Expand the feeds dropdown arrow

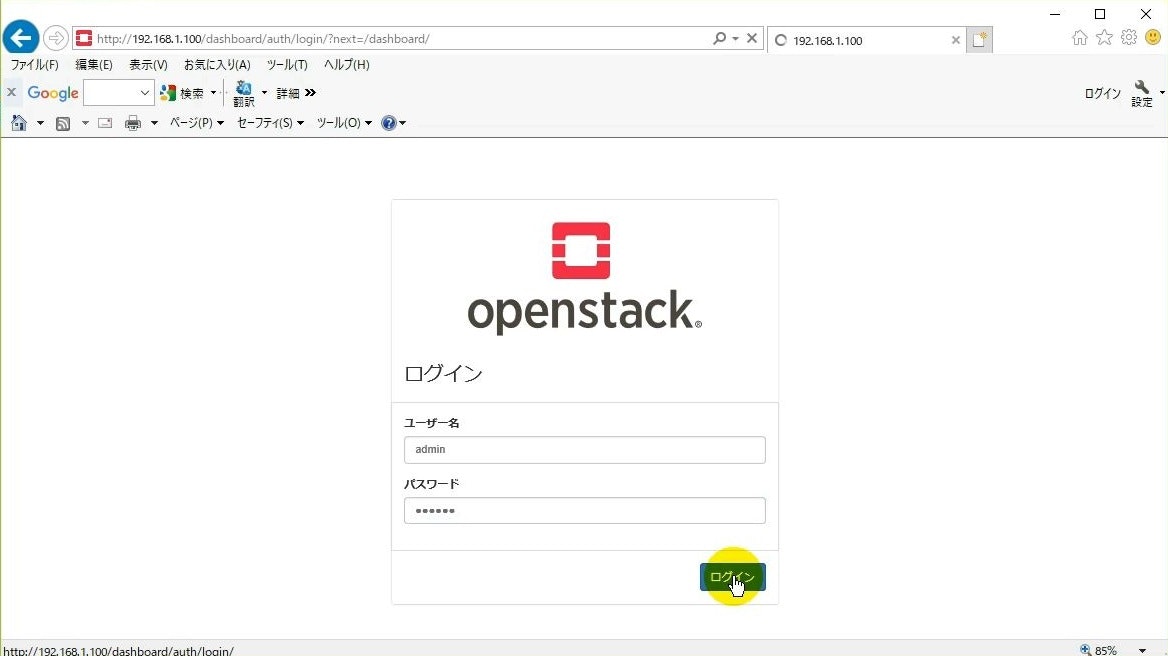85,123
